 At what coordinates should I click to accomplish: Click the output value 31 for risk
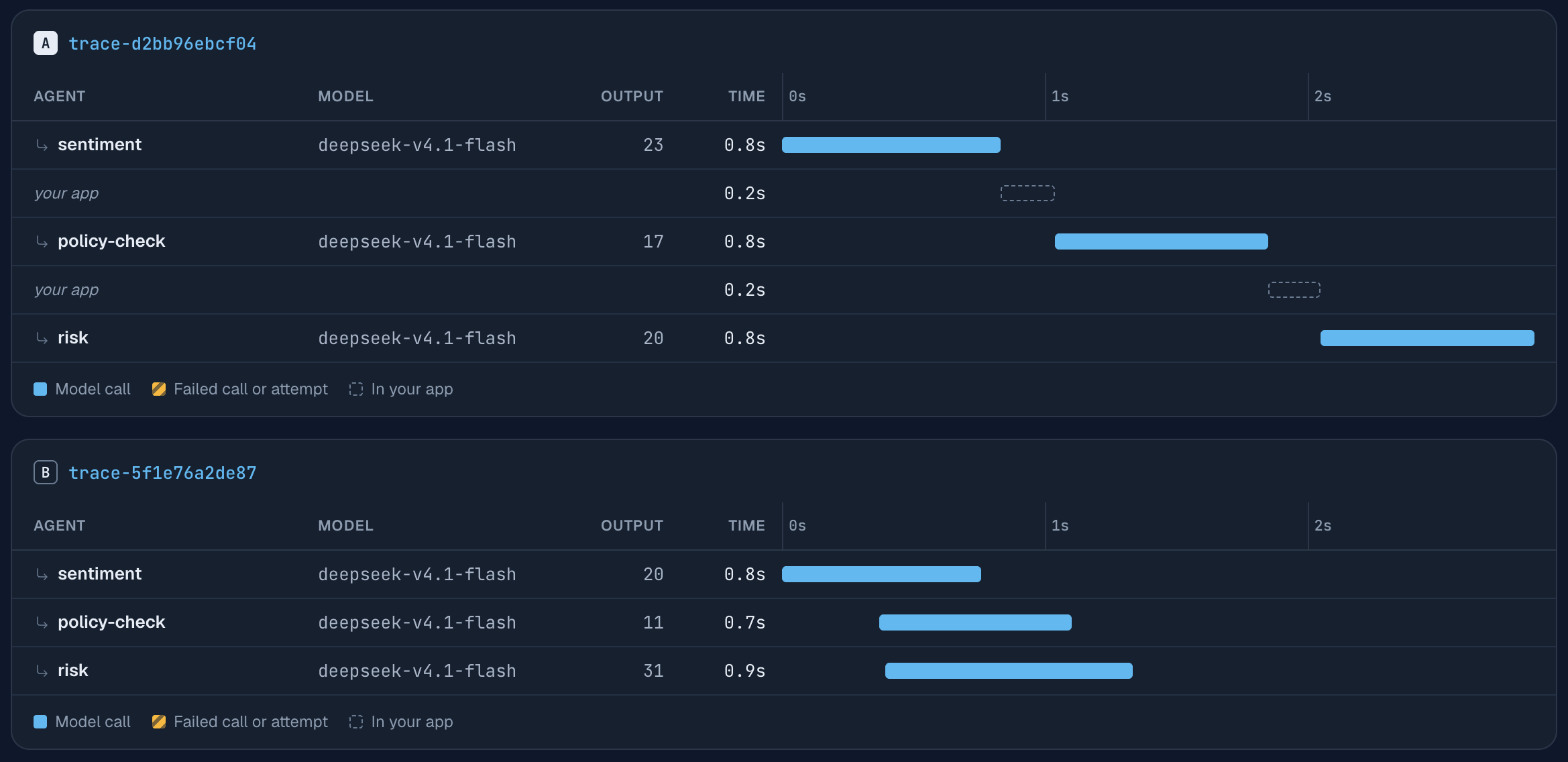tap(653, 671)
